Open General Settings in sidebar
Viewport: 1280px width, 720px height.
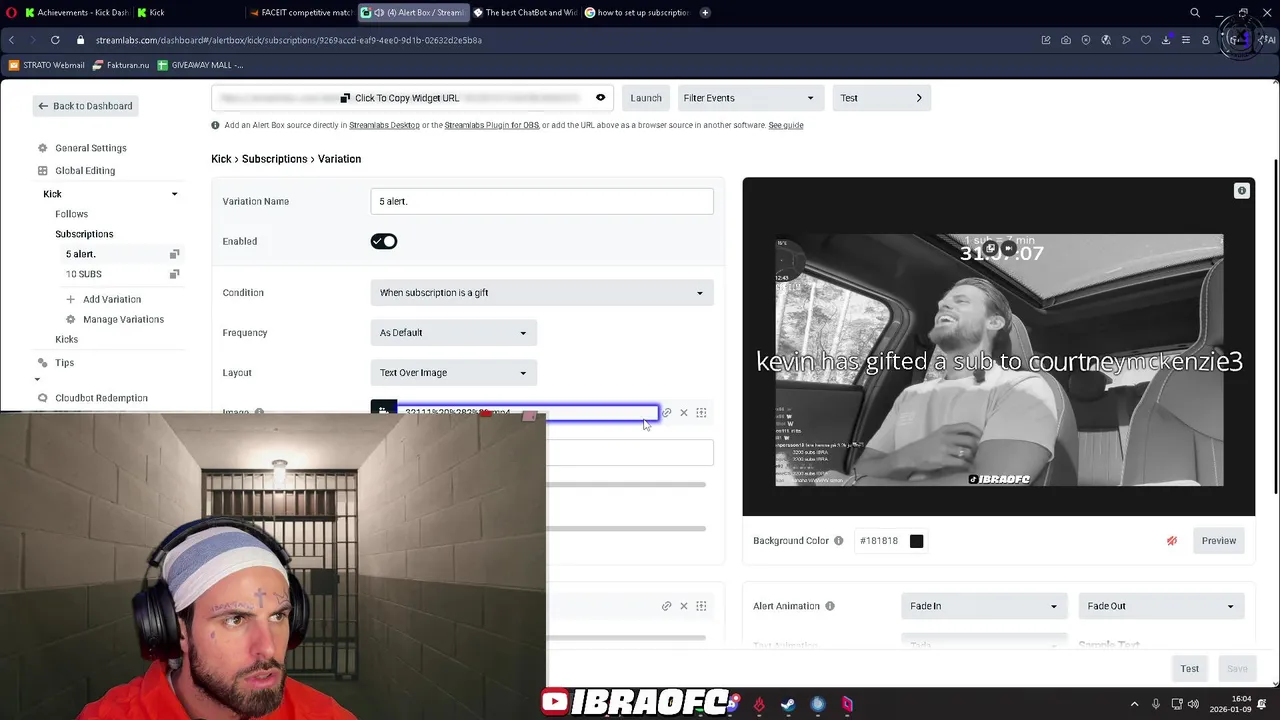tap(90, 148)
